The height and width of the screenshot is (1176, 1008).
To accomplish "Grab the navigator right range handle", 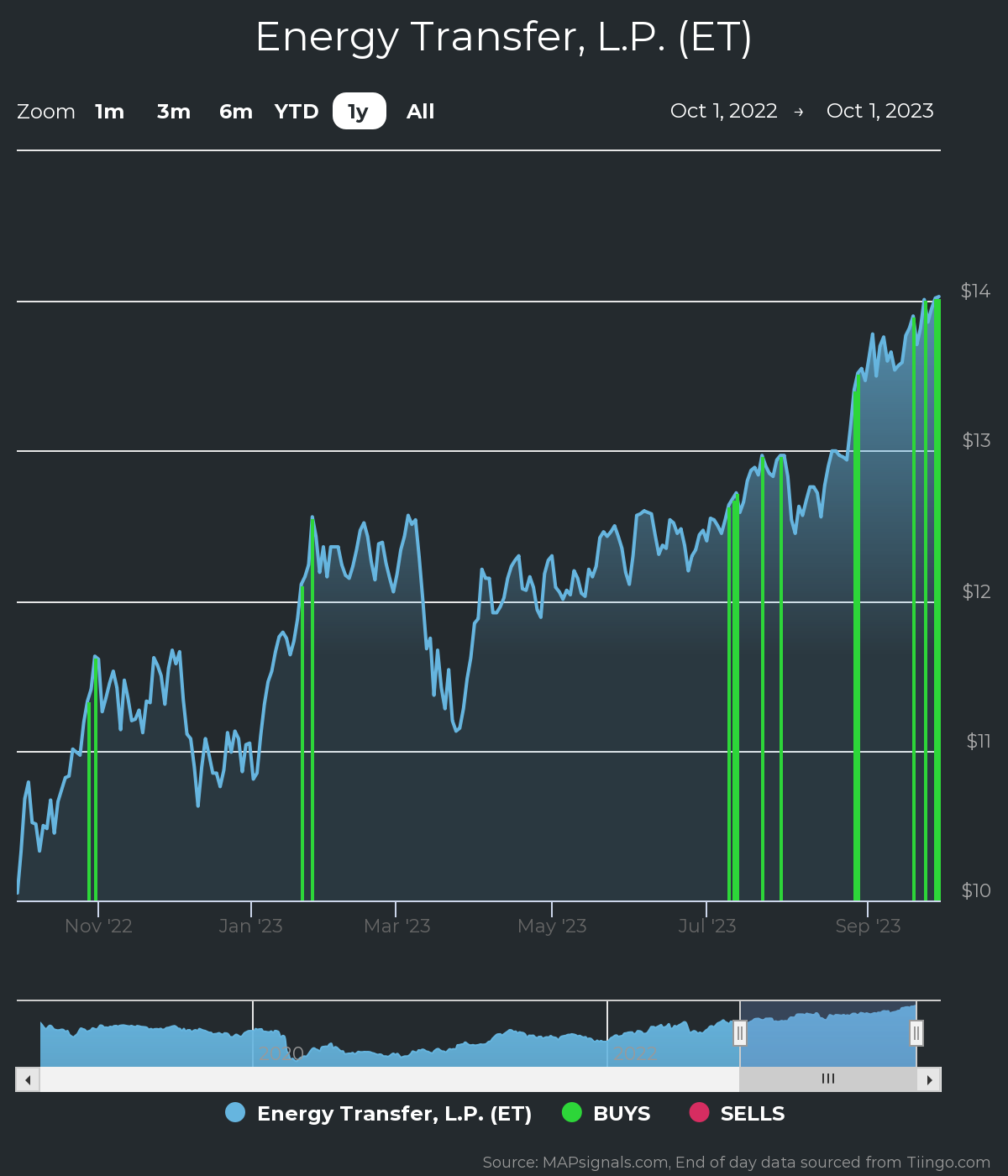I will tap(916, 1033).
